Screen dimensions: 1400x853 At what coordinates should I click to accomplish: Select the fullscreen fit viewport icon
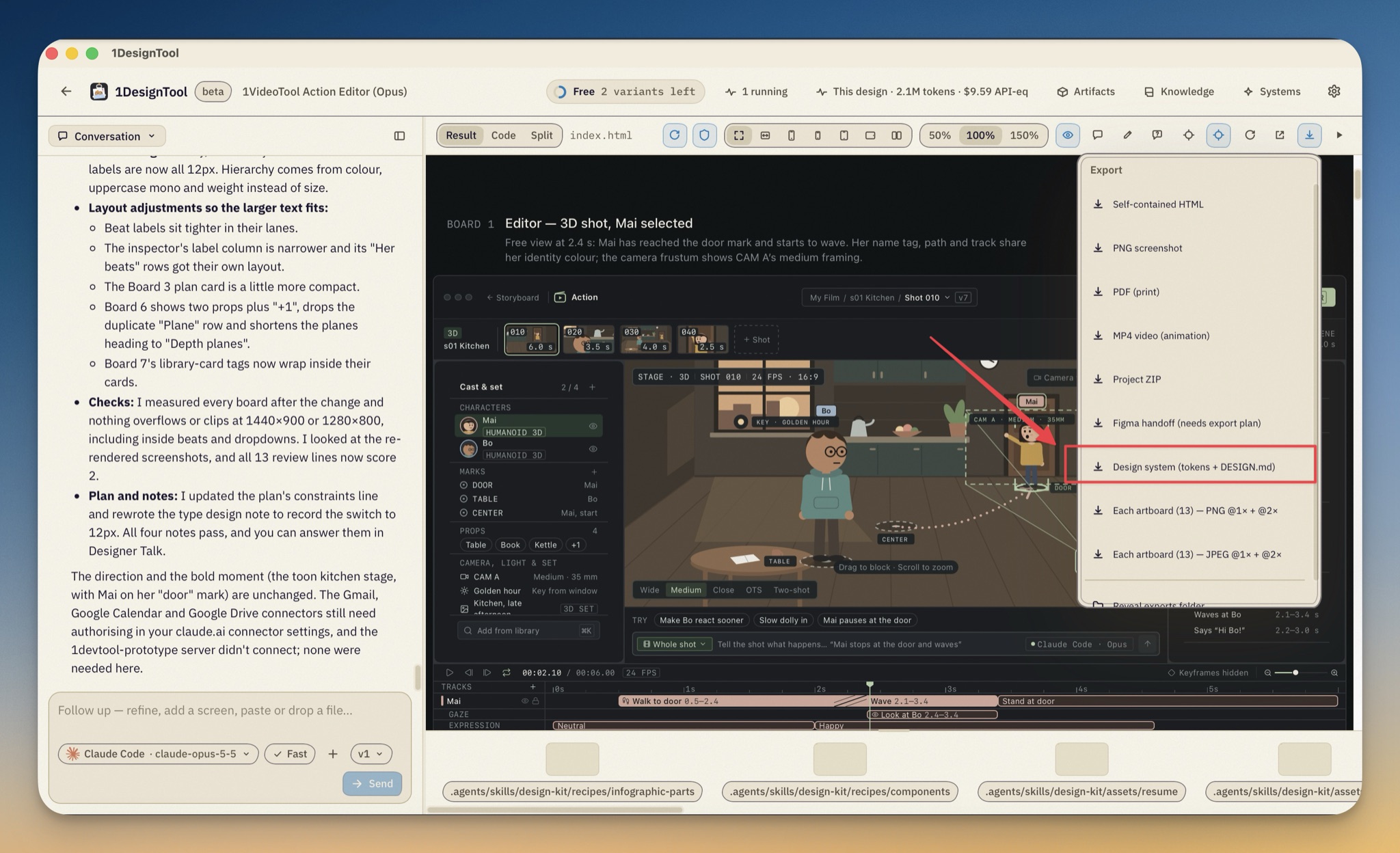click(739, 135)
